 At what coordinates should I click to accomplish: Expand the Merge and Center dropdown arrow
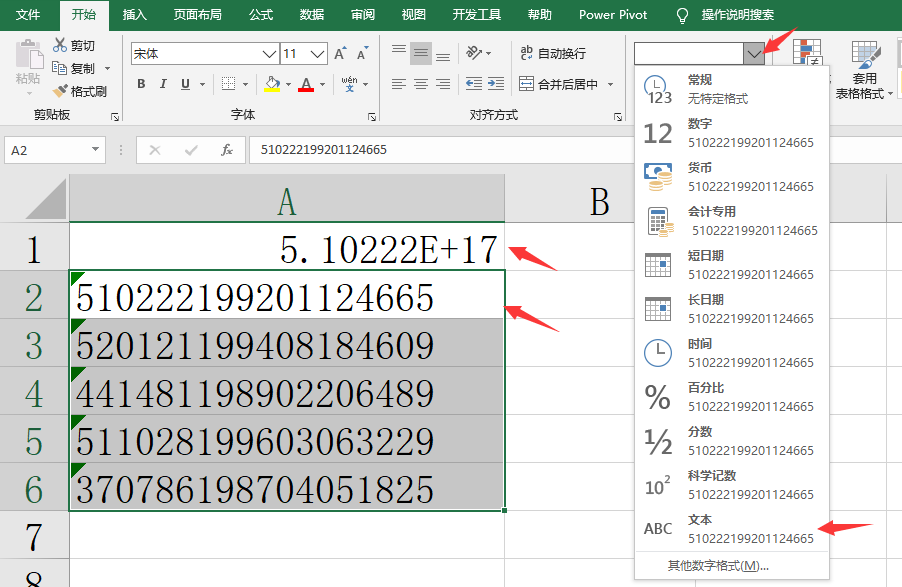pos(610,85)
